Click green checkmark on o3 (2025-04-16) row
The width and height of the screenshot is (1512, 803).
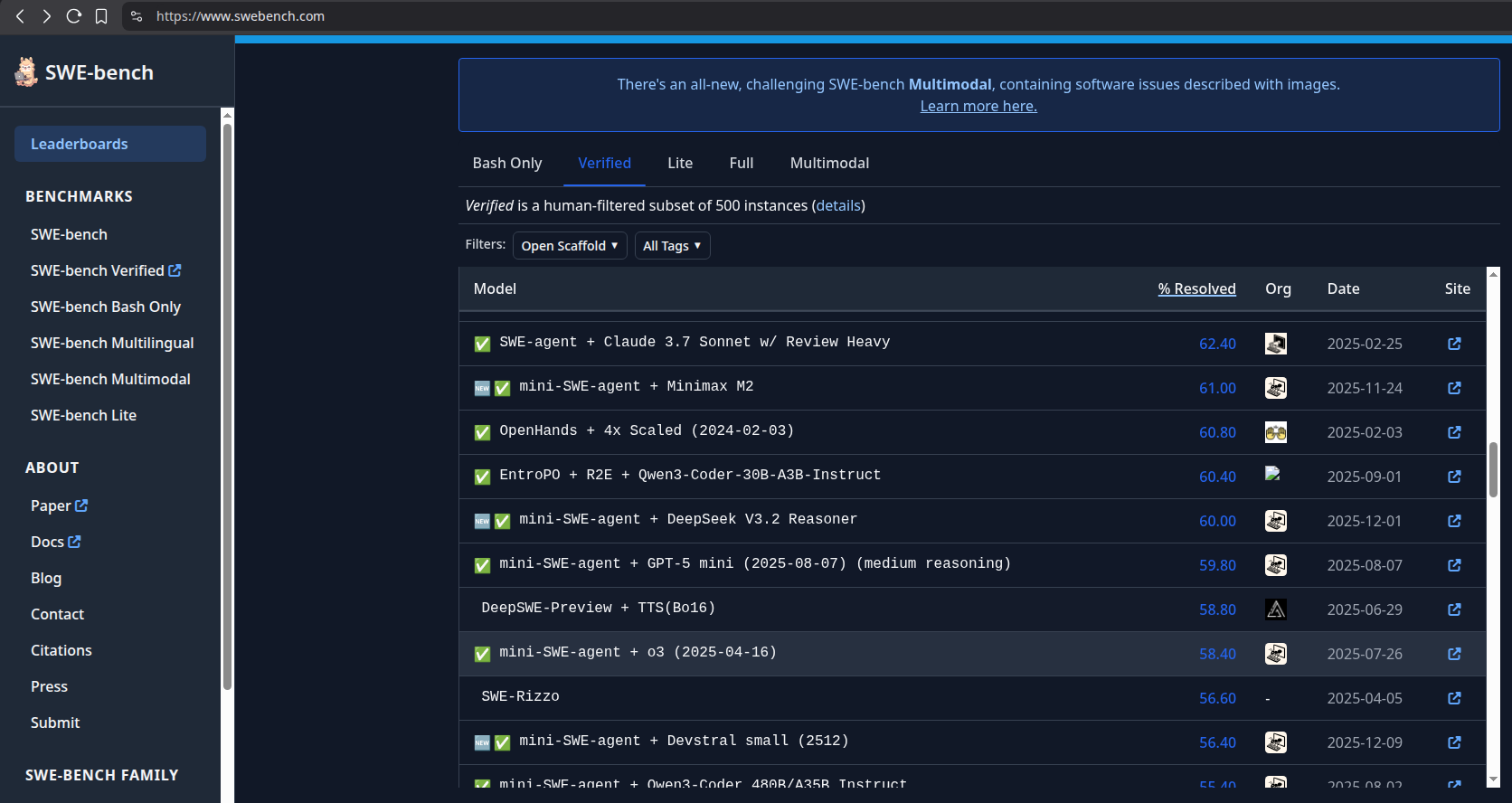point(483,654)
